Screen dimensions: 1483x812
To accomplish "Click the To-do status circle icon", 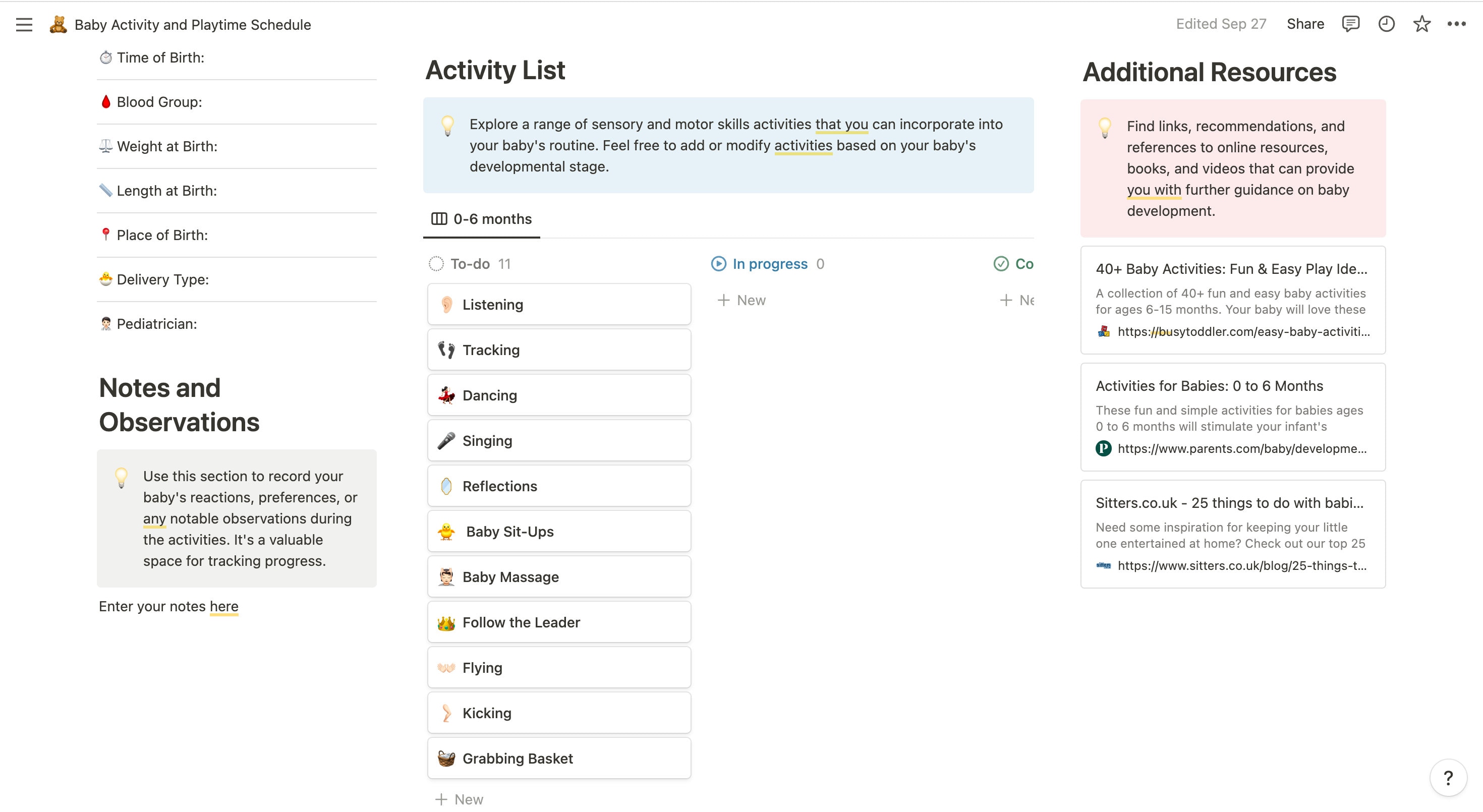I will click(437, 264).
